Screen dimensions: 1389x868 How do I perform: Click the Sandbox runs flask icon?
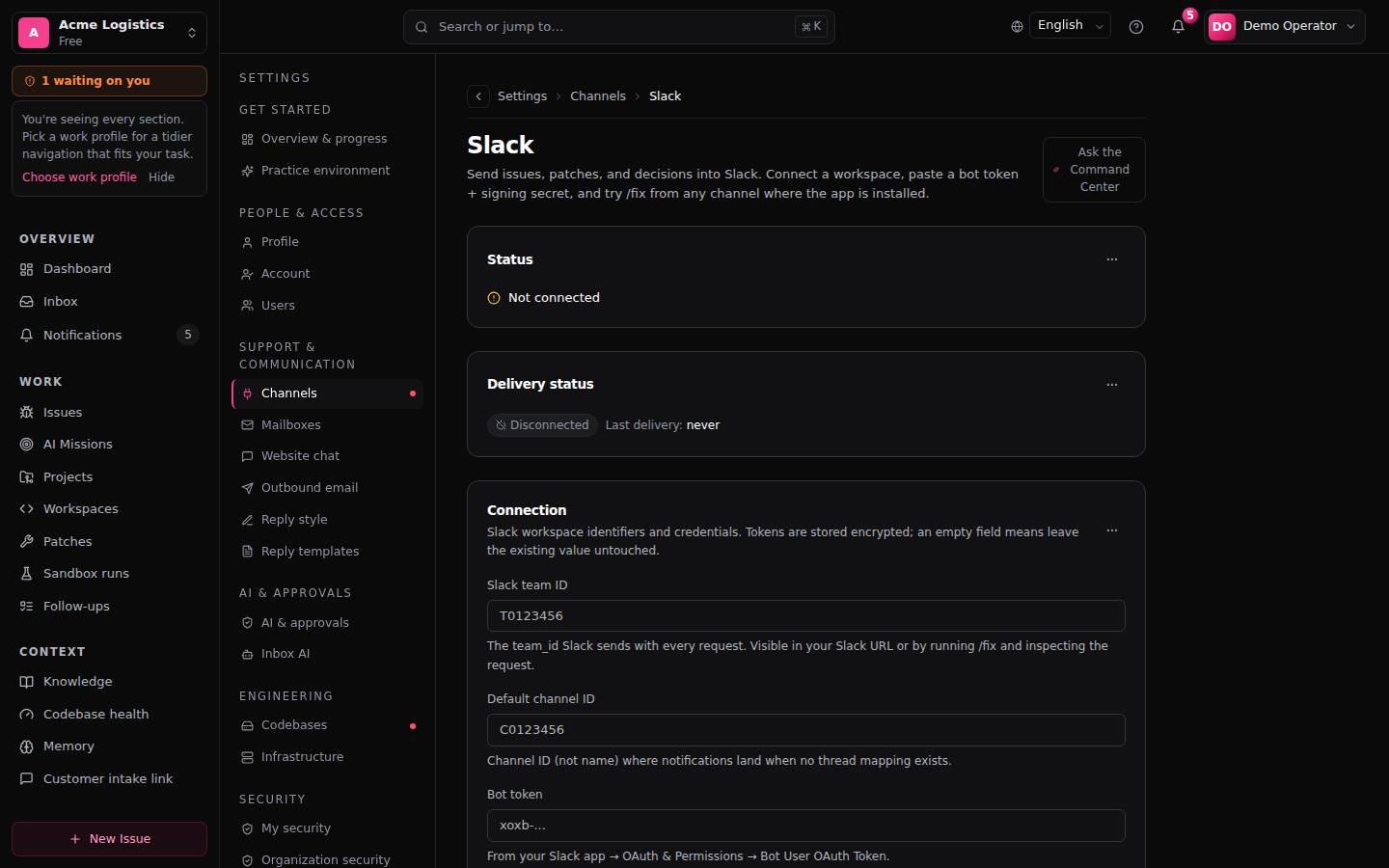27,574
